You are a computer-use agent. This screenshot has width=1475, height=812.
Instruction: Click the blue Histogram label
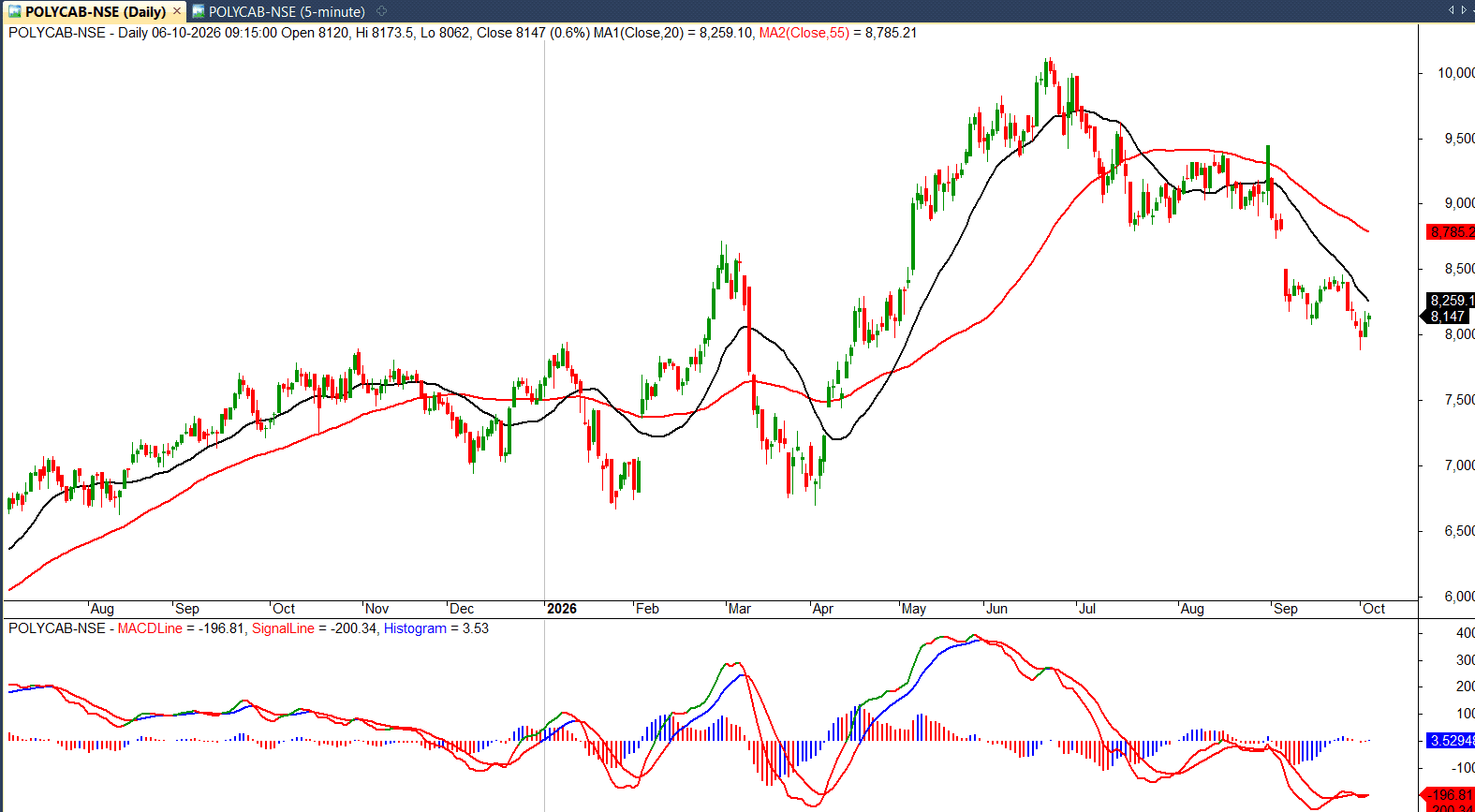(415, 628)
